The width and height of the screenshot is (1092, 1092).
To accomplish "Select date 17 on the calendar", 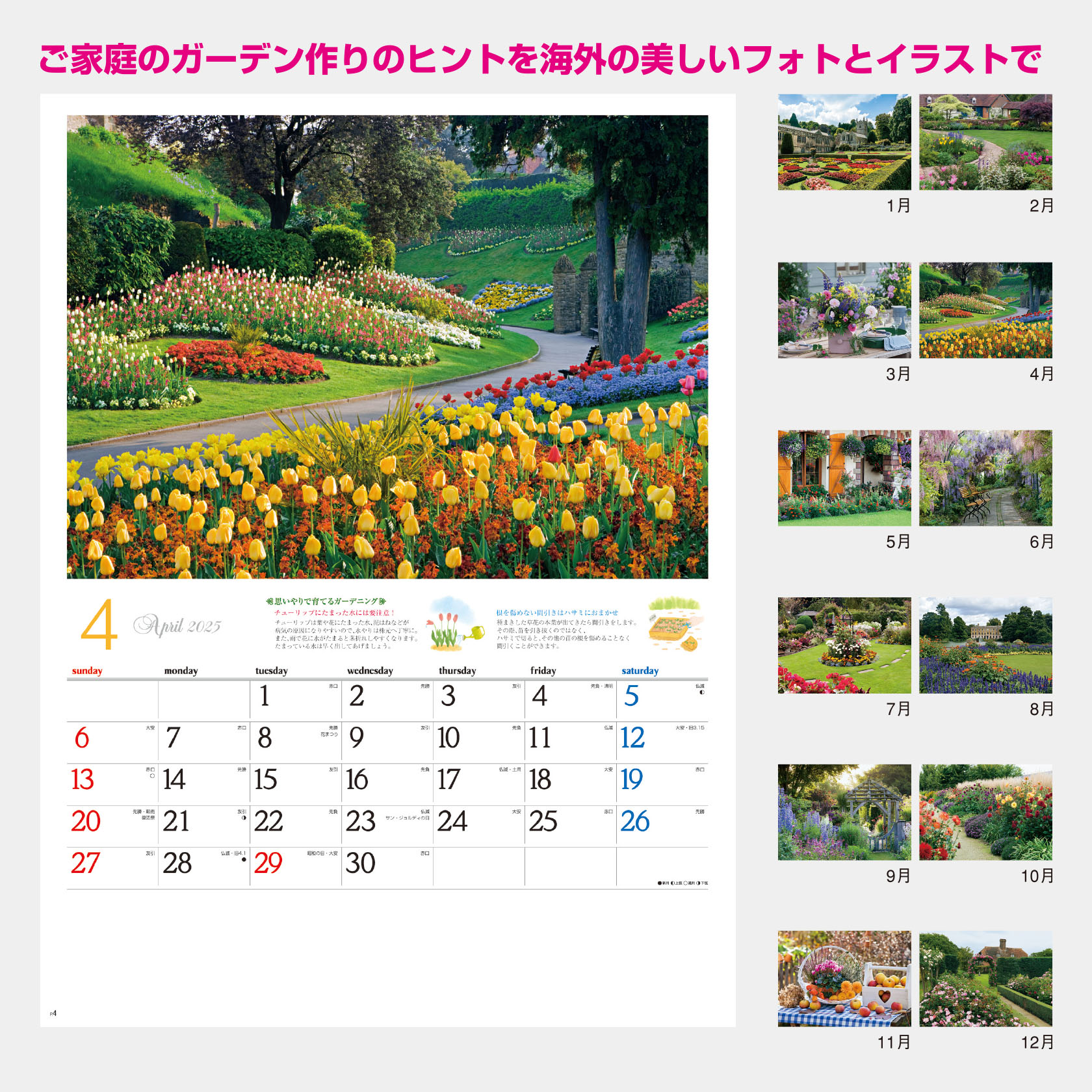I will coord(448,779).
